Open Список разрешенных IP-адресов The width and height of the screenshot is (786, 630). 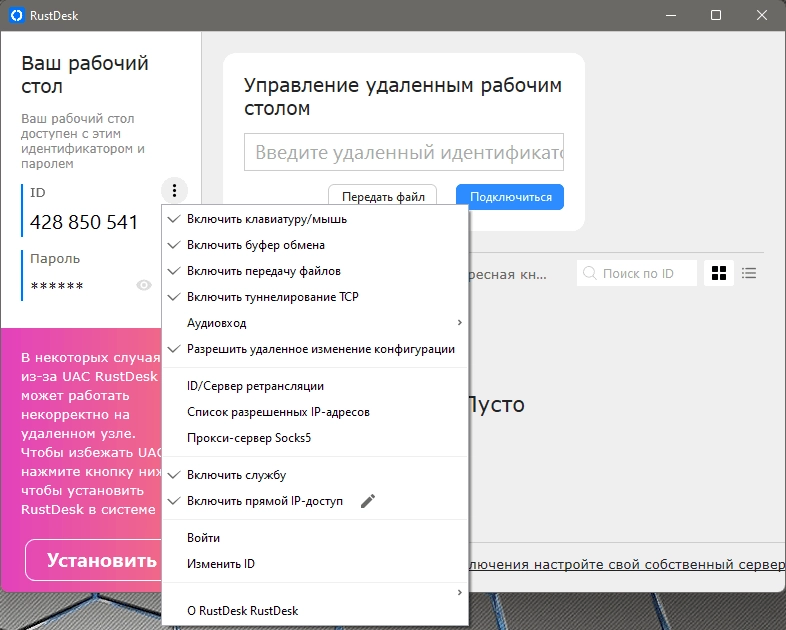pos(315,412)
